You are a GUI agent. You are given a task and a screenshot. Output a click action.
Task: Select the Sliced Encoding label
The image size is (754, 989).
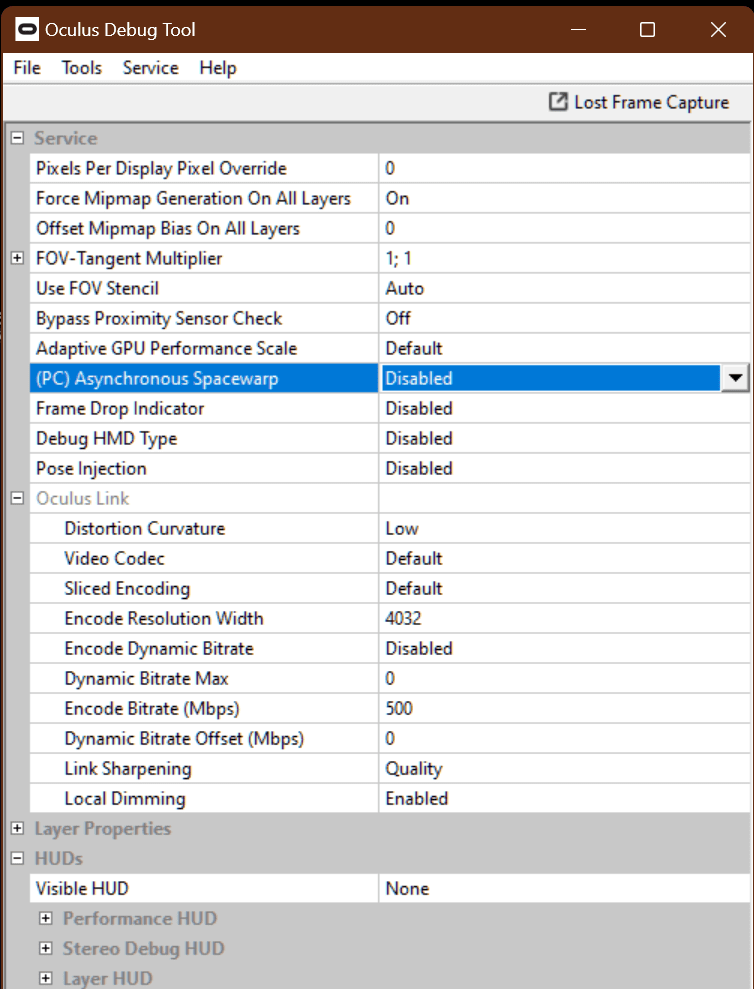(127, 588)
